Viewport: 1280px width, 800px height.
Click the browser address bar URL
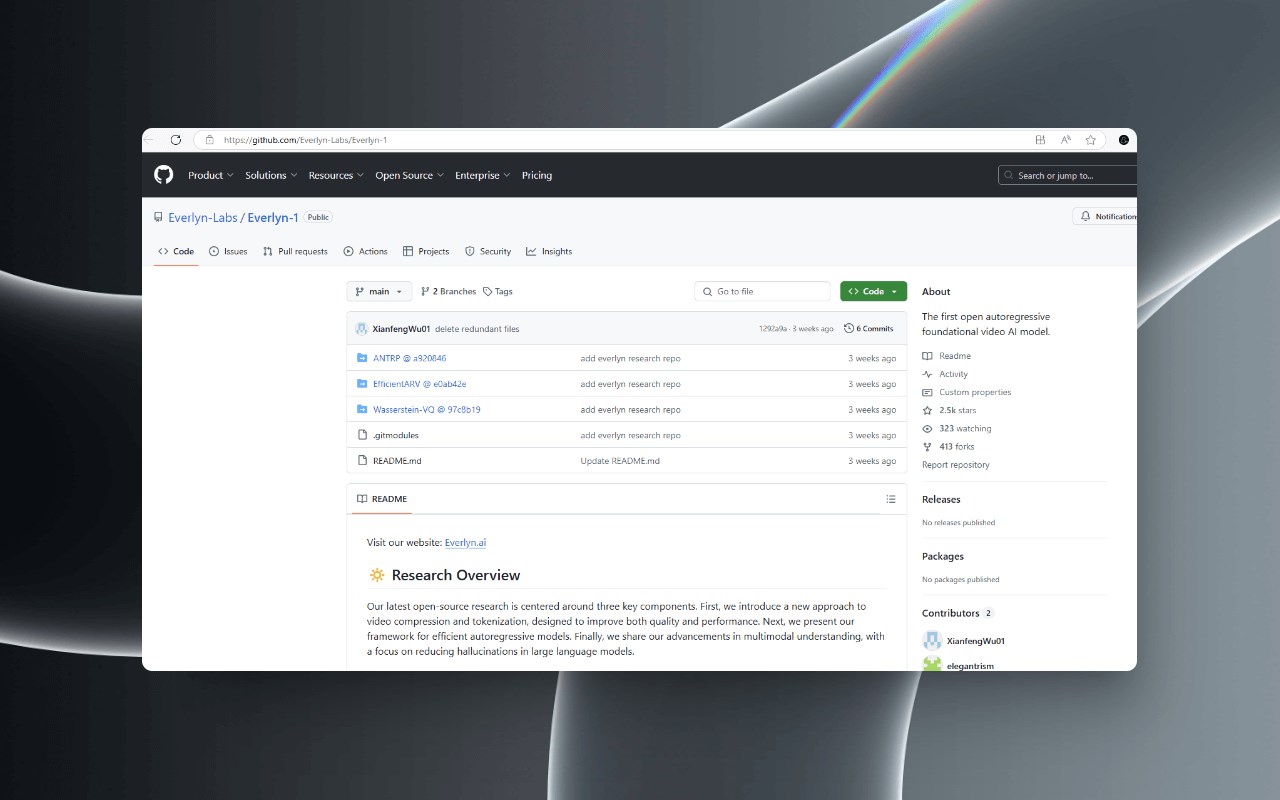[x=305, y=140]
